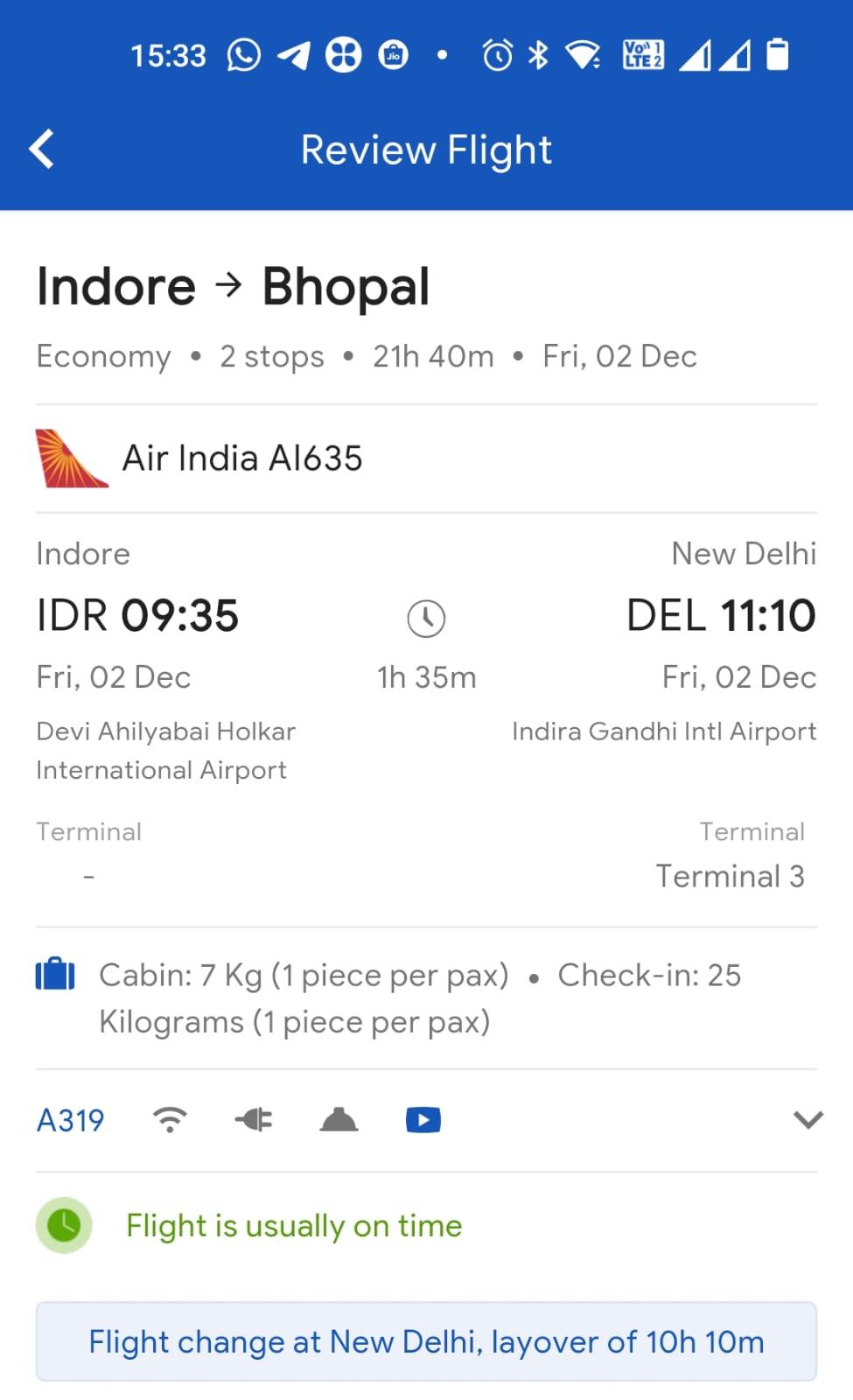Tap the Air India airline logo
Screen dimensions: 853x1400
click(x=71, y=458)
